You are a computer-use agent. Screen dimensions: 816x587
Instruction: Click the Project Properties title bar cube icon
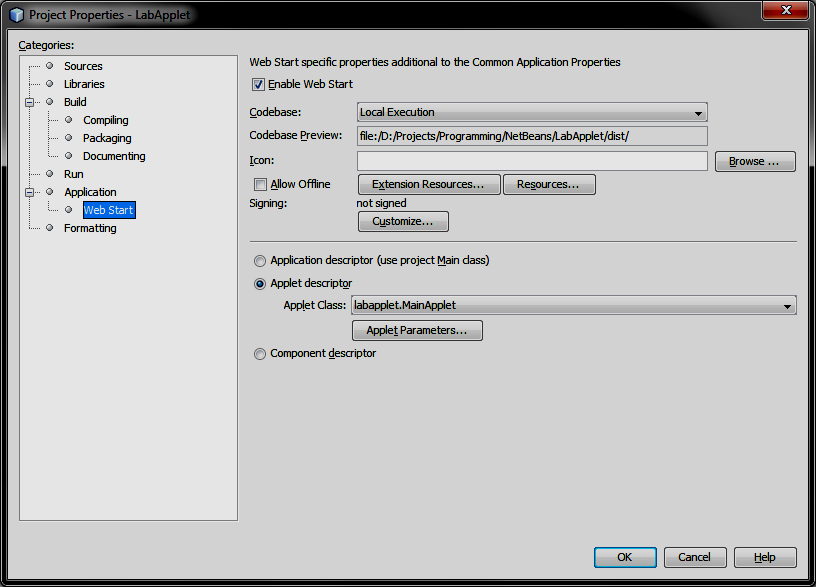[17, 15]
